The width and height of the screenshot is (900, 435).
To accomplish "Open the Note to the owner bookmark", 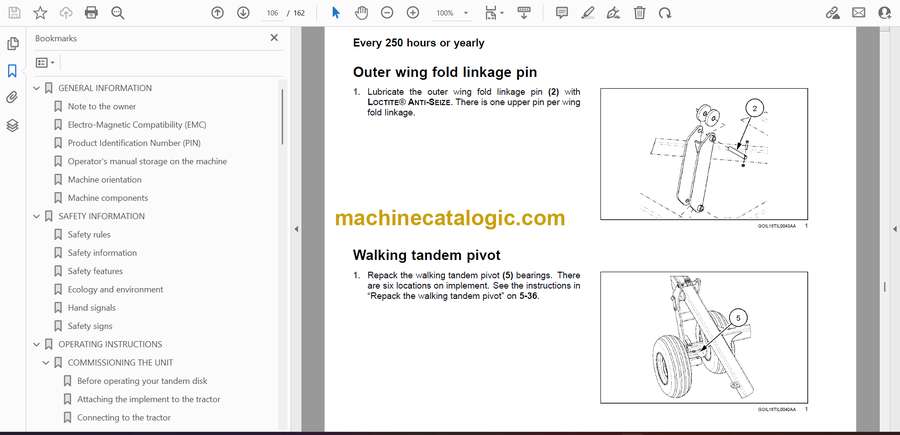I will (102, 107).
